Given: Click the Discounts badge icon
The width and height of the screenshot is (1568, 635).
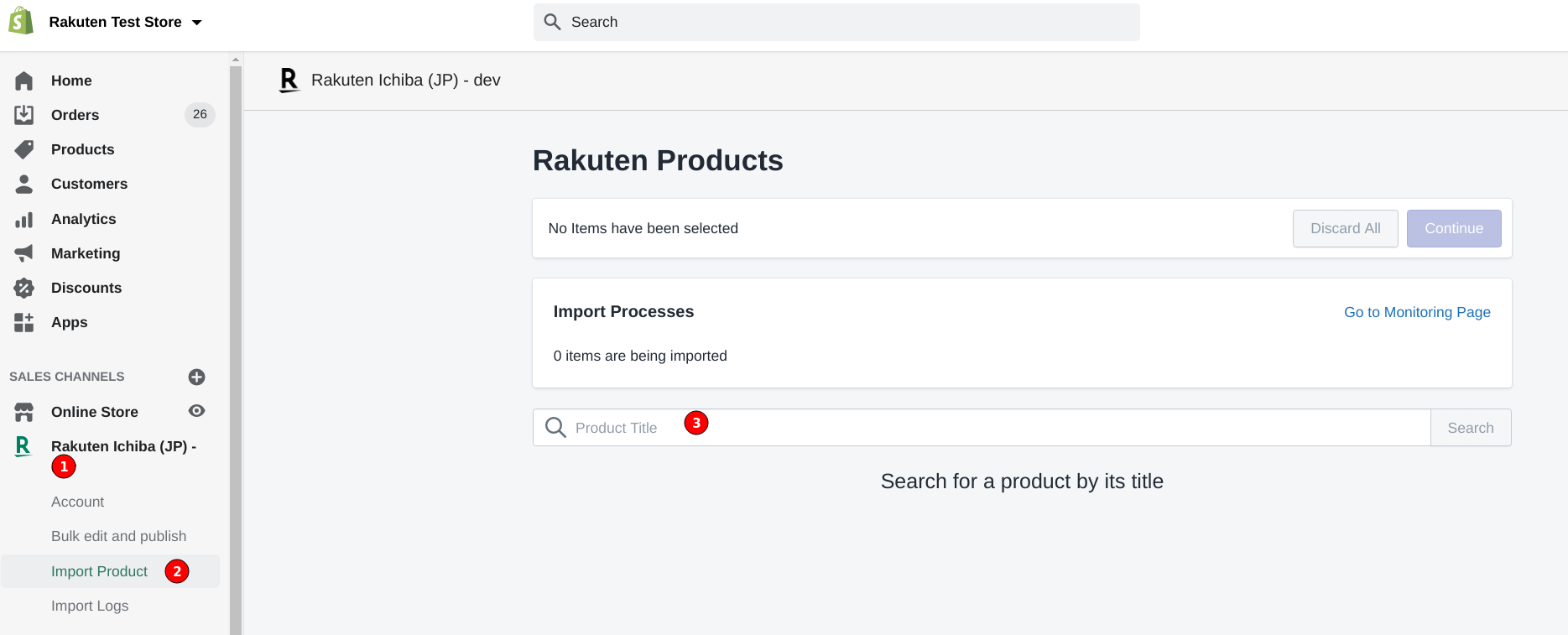Looking at the screenshot, I should coord(24,288).
